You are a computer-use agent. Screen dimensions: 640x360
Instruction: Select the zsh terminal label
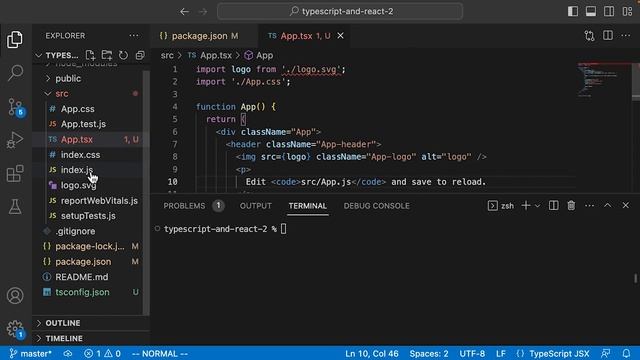[501, 206]
